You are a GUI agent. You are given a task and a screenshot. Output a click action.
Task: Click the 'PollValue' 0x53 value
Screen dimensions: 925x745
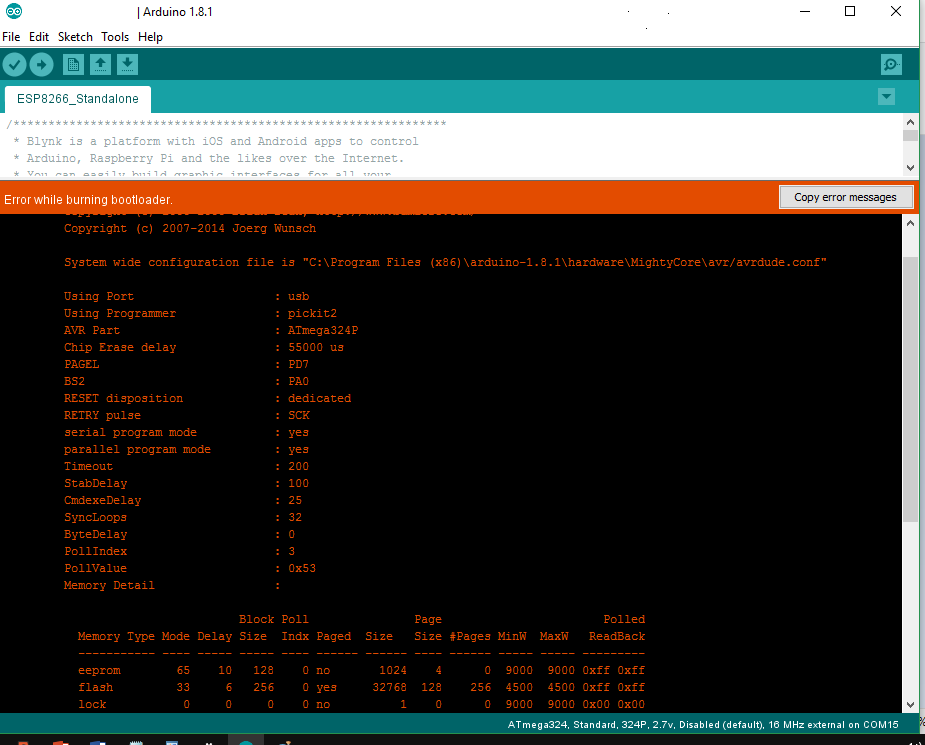(302, 568)
